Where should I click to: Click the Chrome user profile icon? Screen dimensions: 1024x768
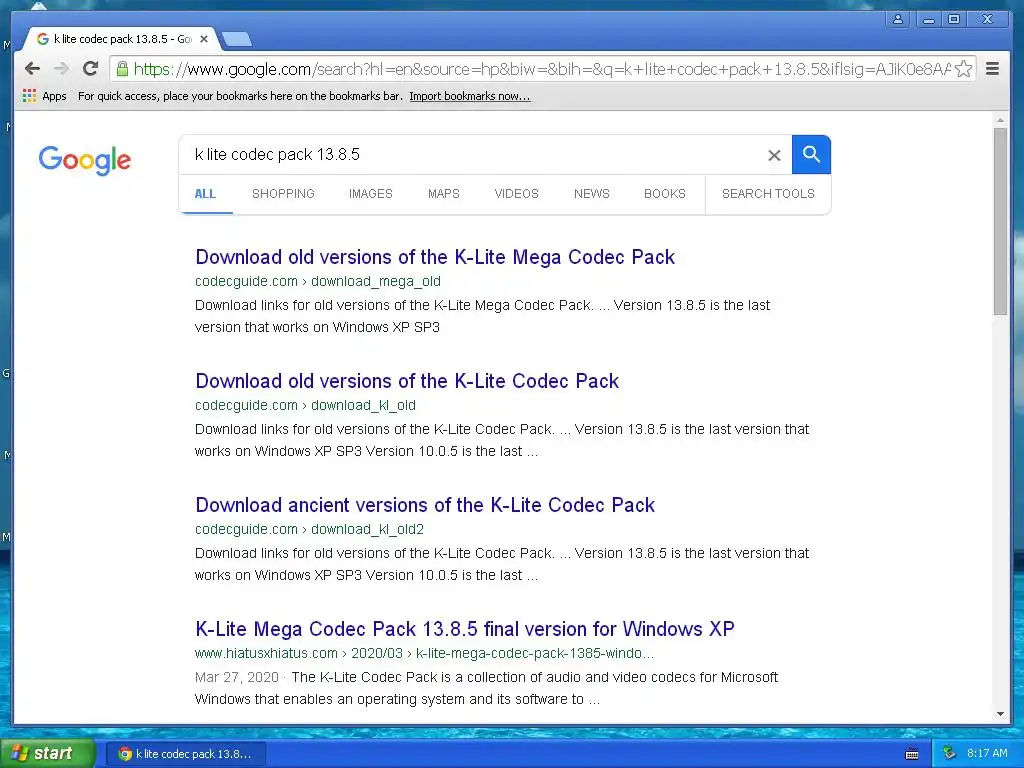(x=898, y=19)
